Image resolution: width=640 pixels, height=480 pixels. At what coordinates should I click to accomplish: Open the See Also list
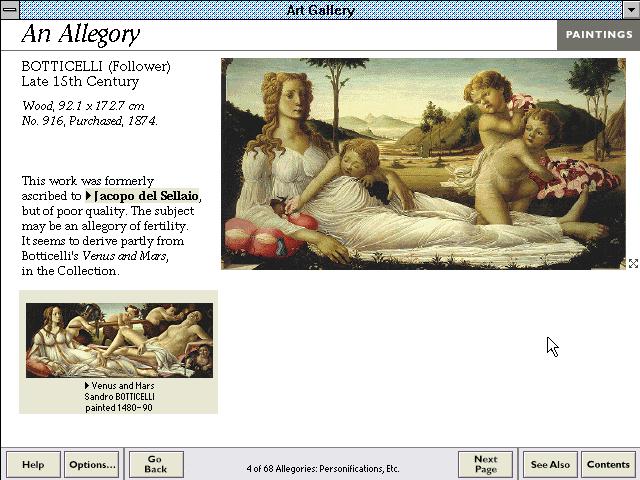(x=550, y=464)
